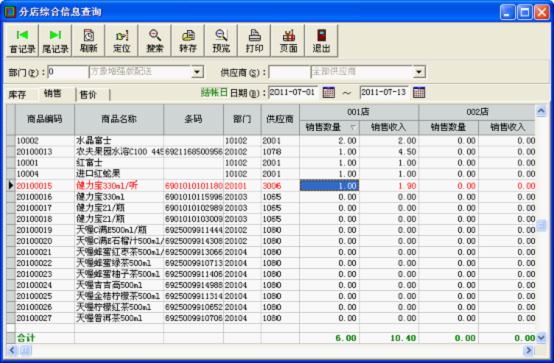This screenshot has width=554, height=363.
Task: Expand the 供应商 supplier dropdown
Action: pyautogui.click(x=419, y=72)
